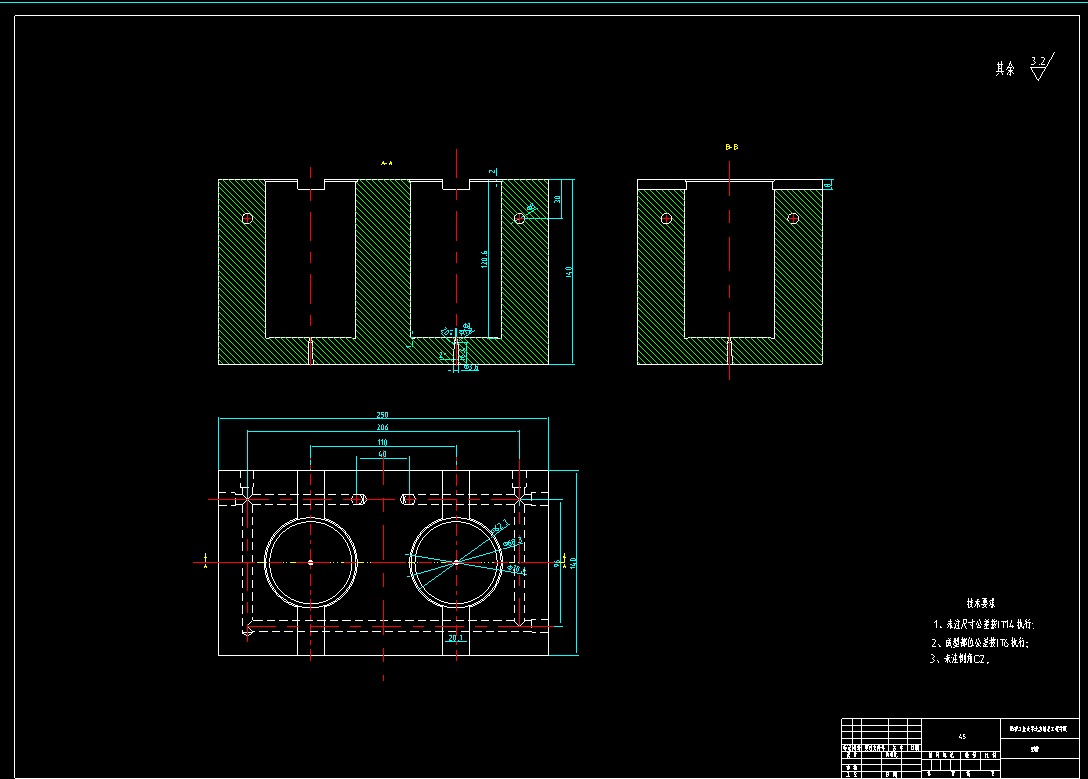This screenshot has width=1088, height=779.
Task: Pick the left cavity circle center point
Action: tap(310, 563)
